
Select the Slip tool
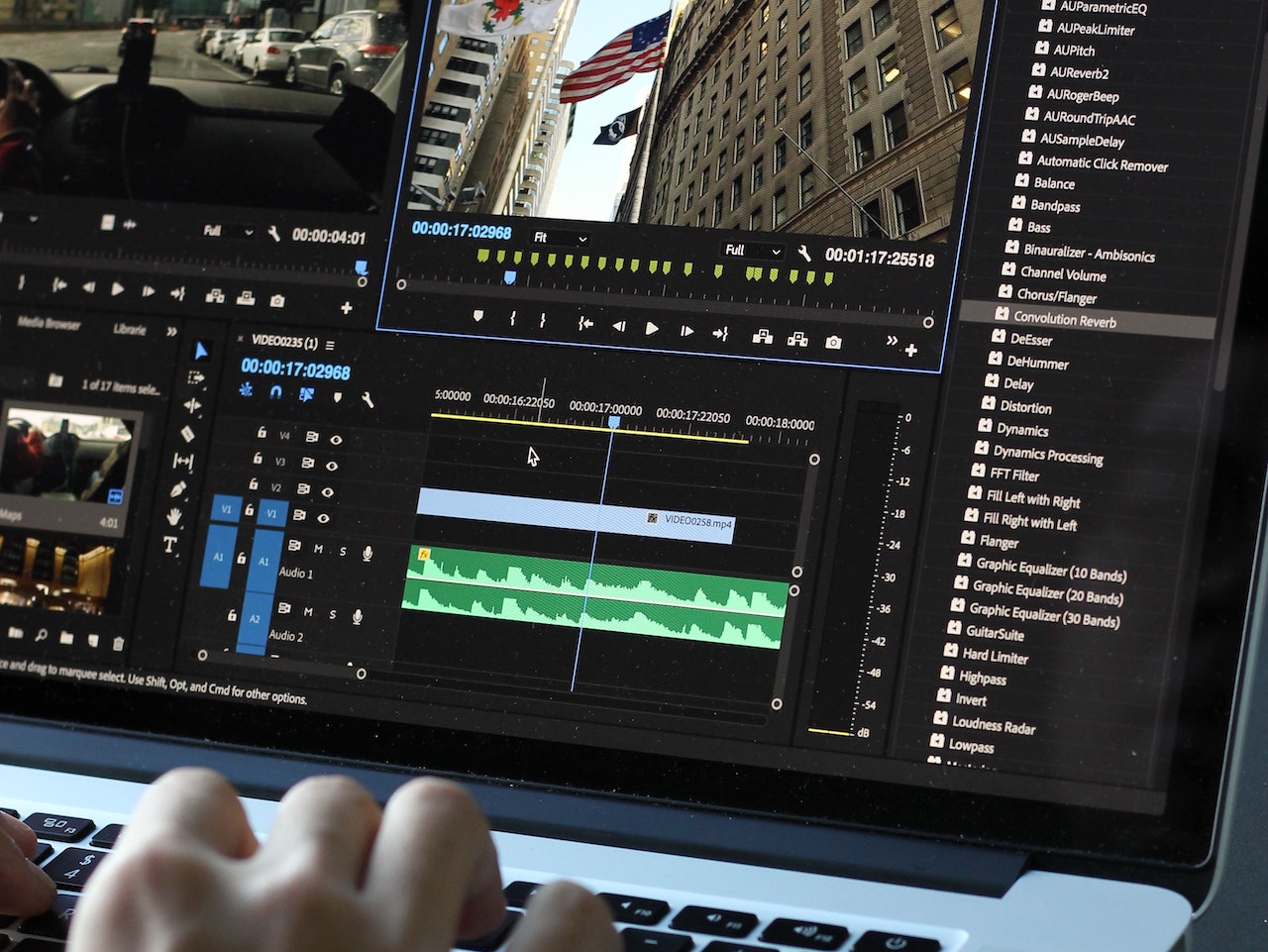(x=183, y=461)
